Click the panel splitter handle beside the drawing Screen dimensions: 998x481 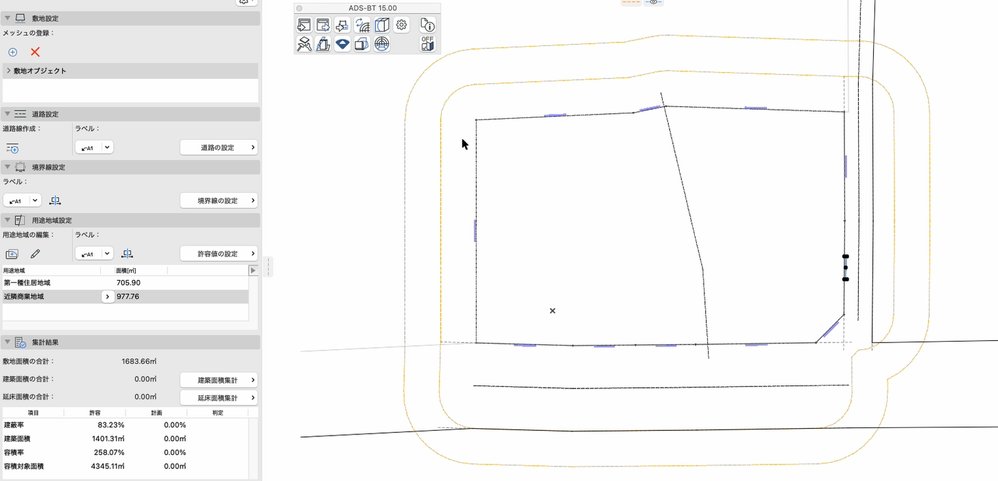pos(268,267)
